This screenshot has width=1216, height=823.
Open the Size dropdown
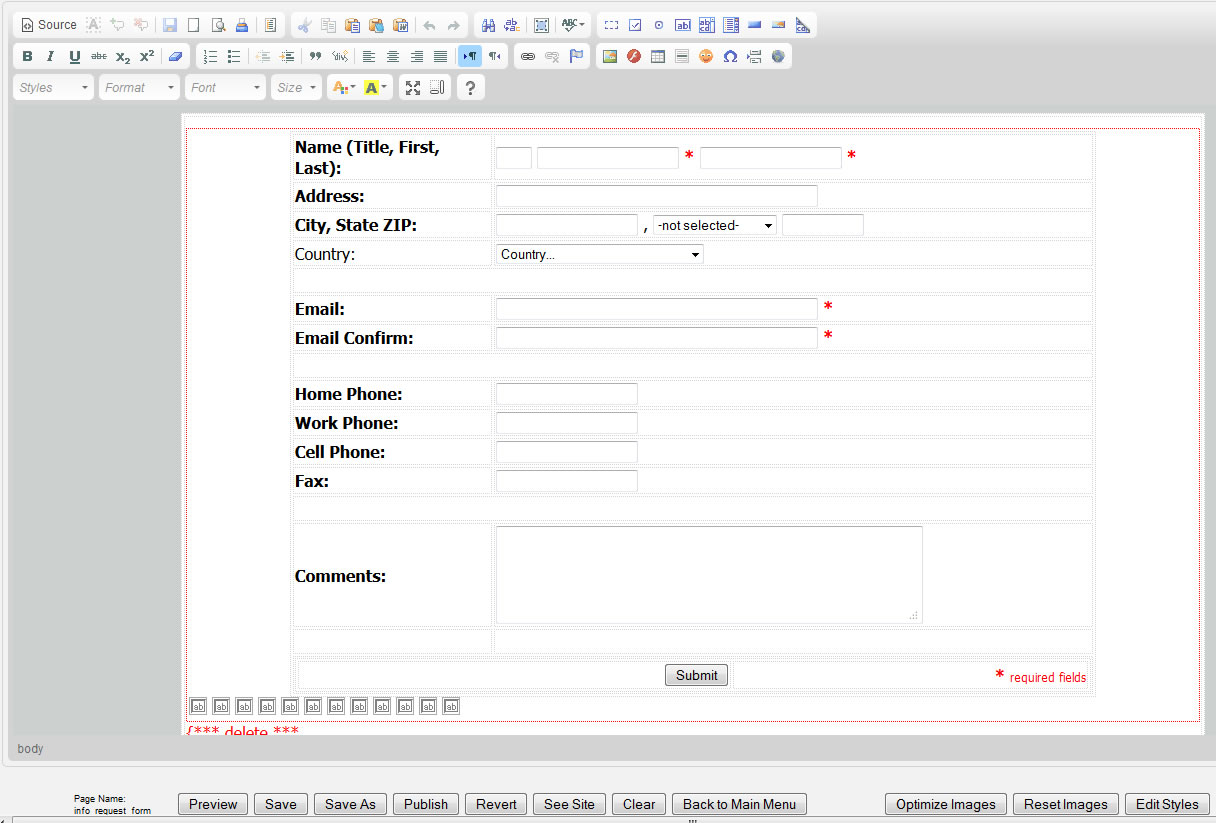[296, 88]
